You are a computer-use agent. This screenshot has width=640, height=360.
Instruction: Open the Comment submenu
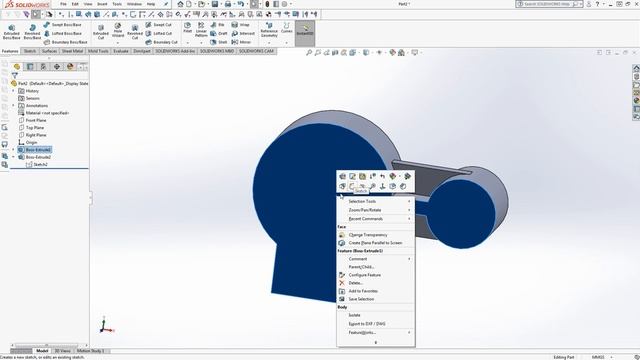click(376, 259)
